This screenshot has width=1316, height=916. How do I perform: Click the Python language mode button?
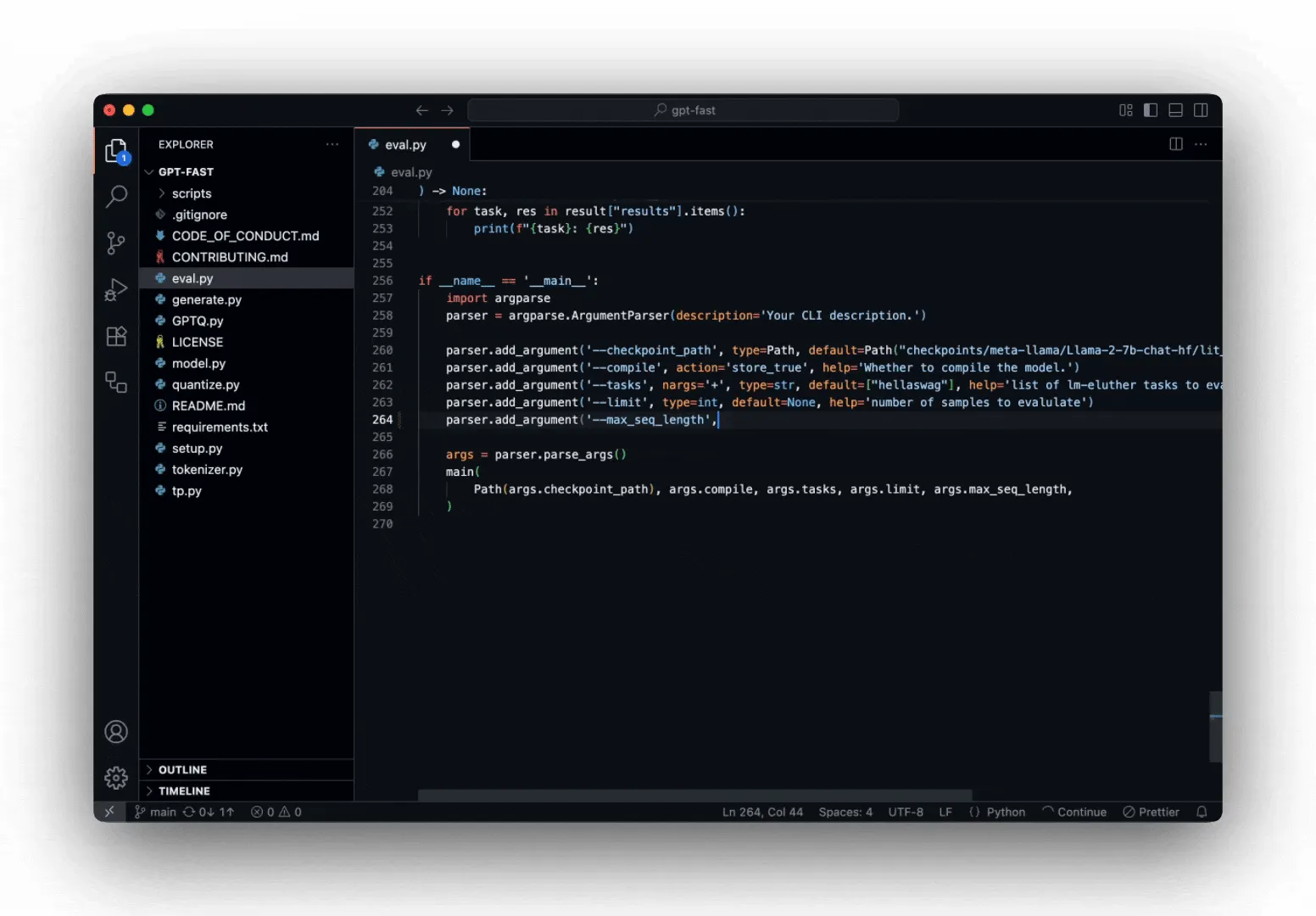coord(1006,812)
